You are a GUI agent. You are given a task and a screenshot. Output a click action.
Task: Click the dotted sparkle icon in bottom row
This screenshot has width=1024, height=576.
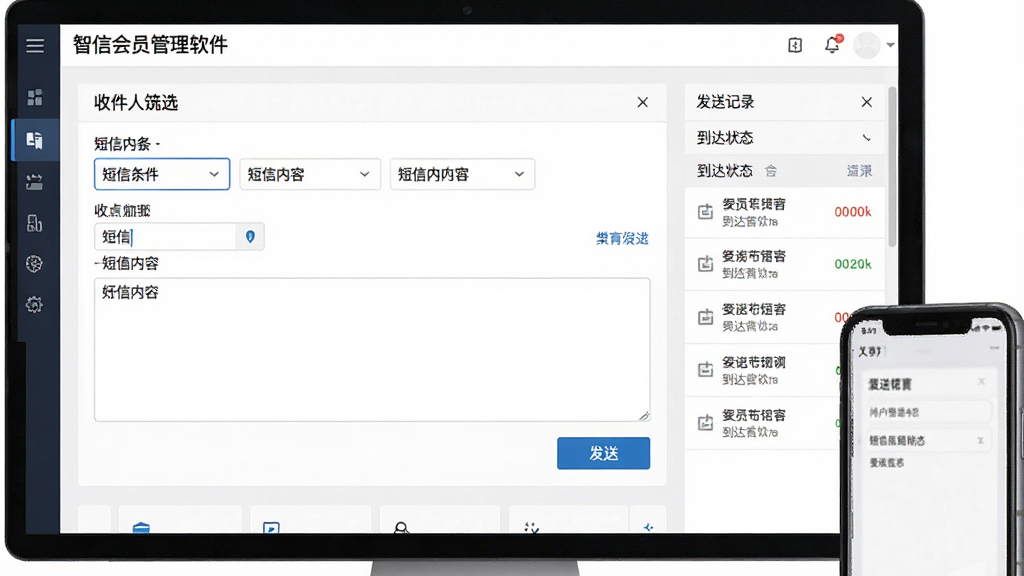tap(532, 528)
